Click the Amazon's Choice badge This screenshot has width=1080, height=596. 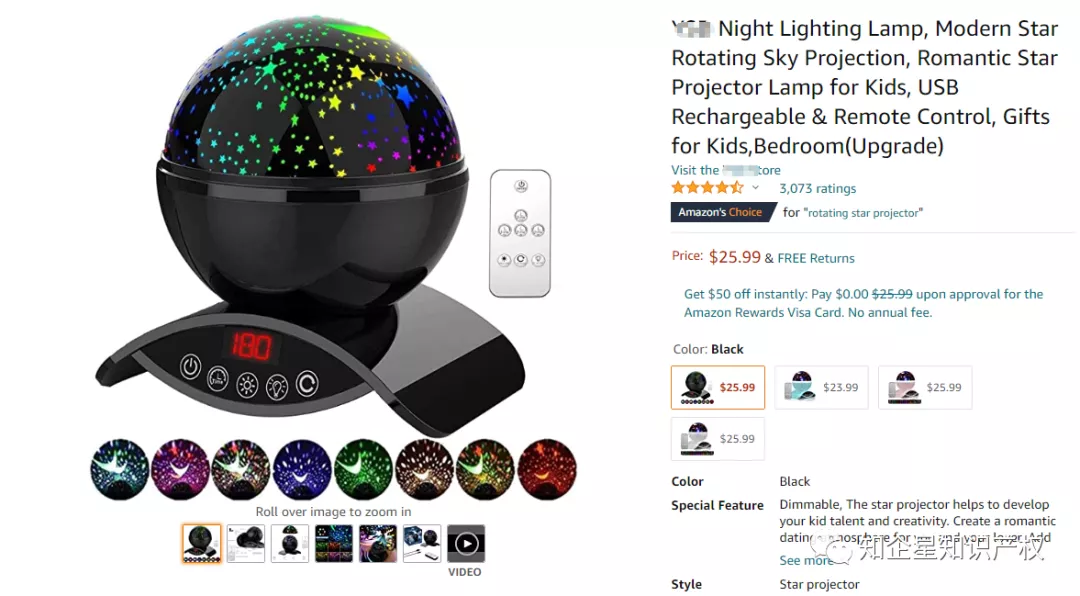(720, 212)
